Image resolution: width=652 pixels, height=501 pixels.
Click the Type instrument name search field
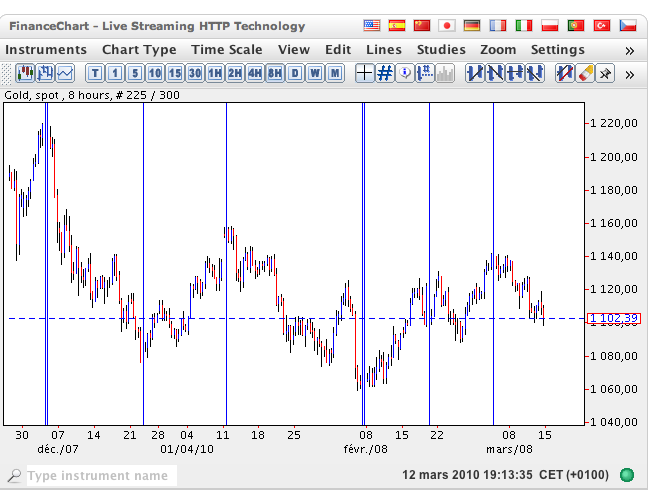click(97, 476)
